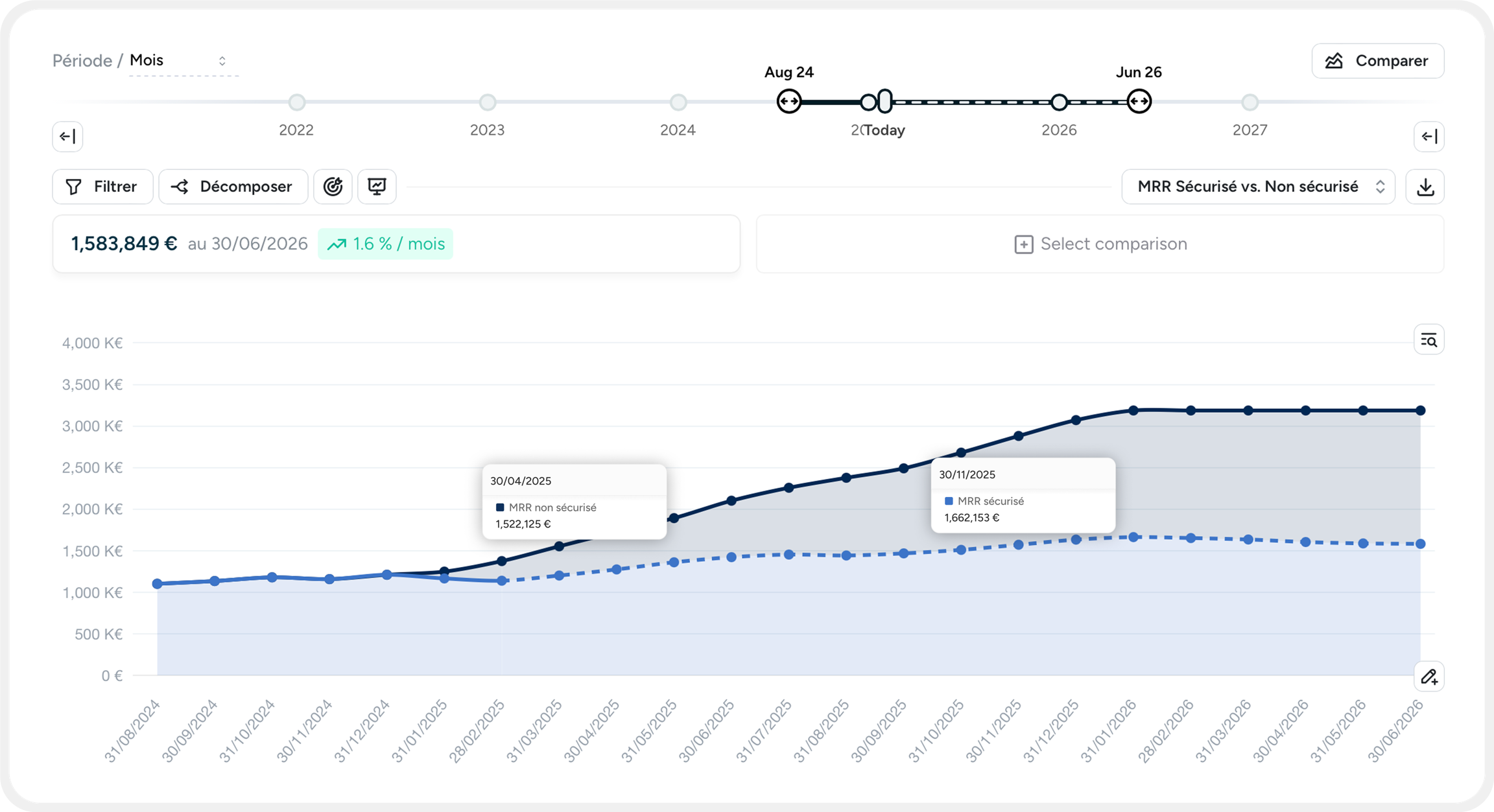1494x812 pixels.
Task: Click Select comparison box
Action: point(1100,244)
